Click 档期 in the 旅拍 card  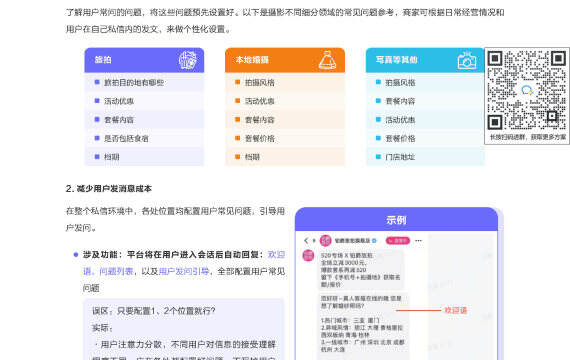point(112,157)
